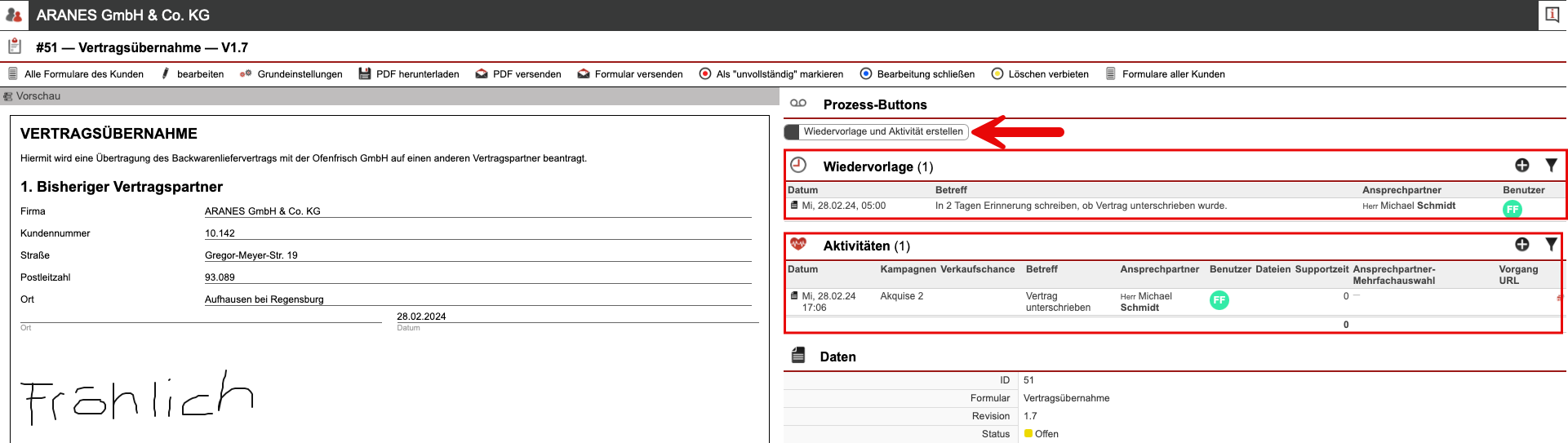The image size is (1568, 443).
Task: Filter Wiedervorlage list with funnel icon
Action: pyautogui.click(x=1552, y=165)
